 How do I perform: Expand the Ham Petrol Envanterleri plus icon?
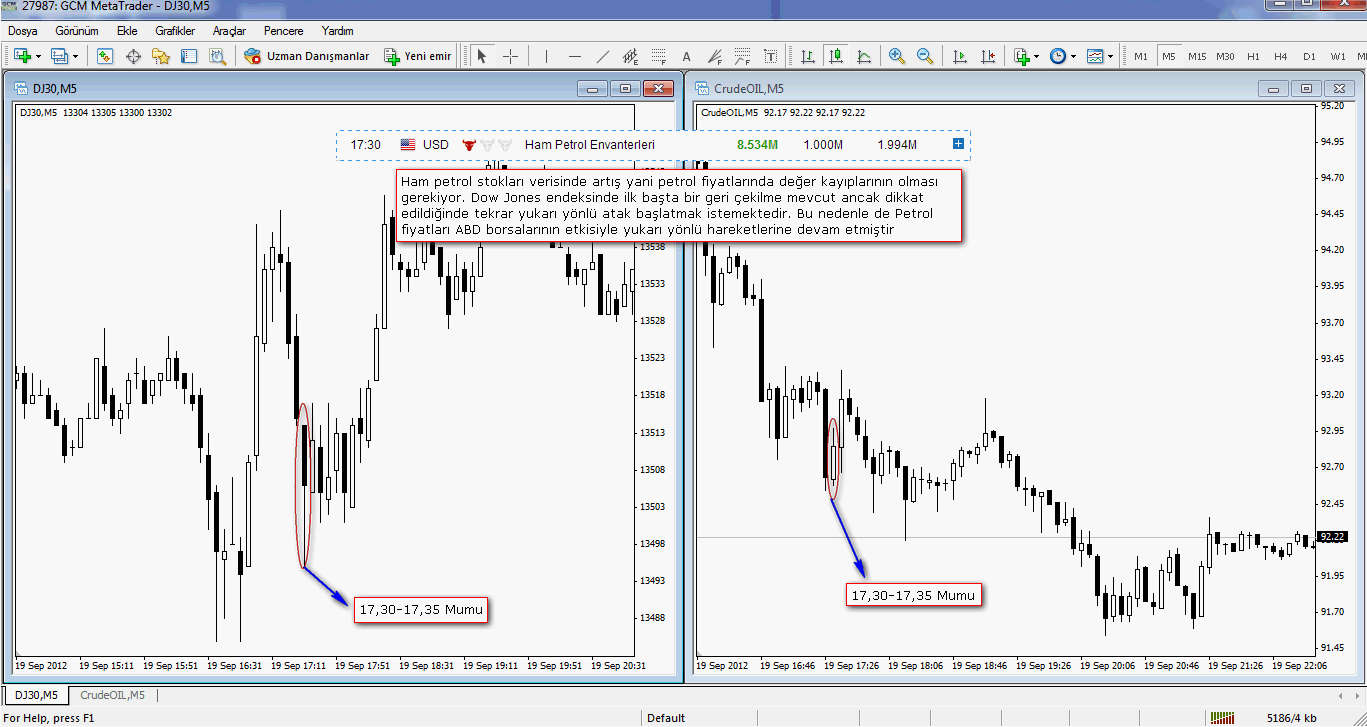point(958,145)
